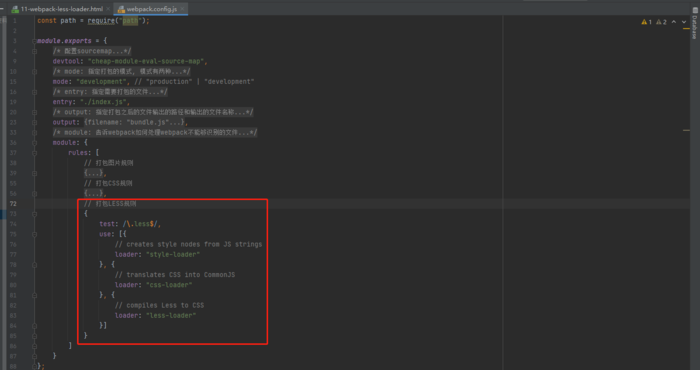Click the "production" word in mode comment
This screenshot has width=700, height=370.
(169, 82)
